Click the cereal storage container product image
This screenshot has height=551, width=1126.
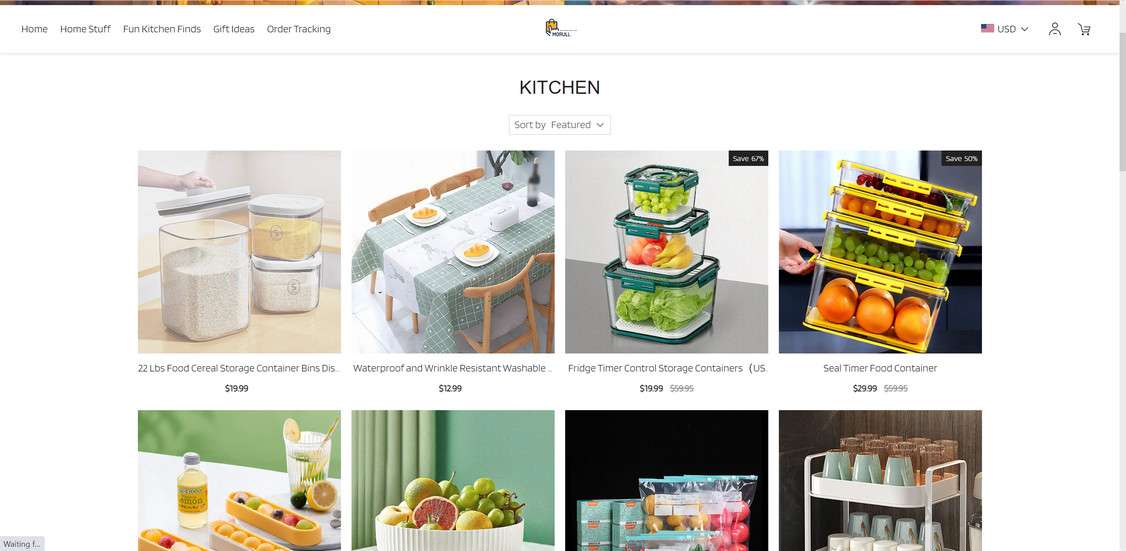click(x=239, y=251)
